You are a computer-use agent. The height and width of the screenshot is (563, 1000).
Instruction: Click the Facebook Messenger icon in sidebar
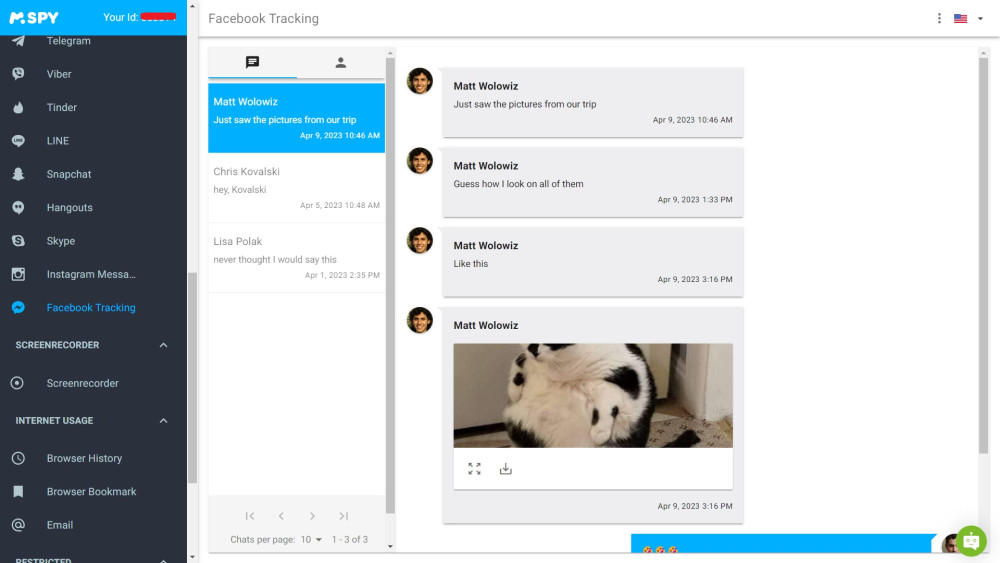point(18,307)
